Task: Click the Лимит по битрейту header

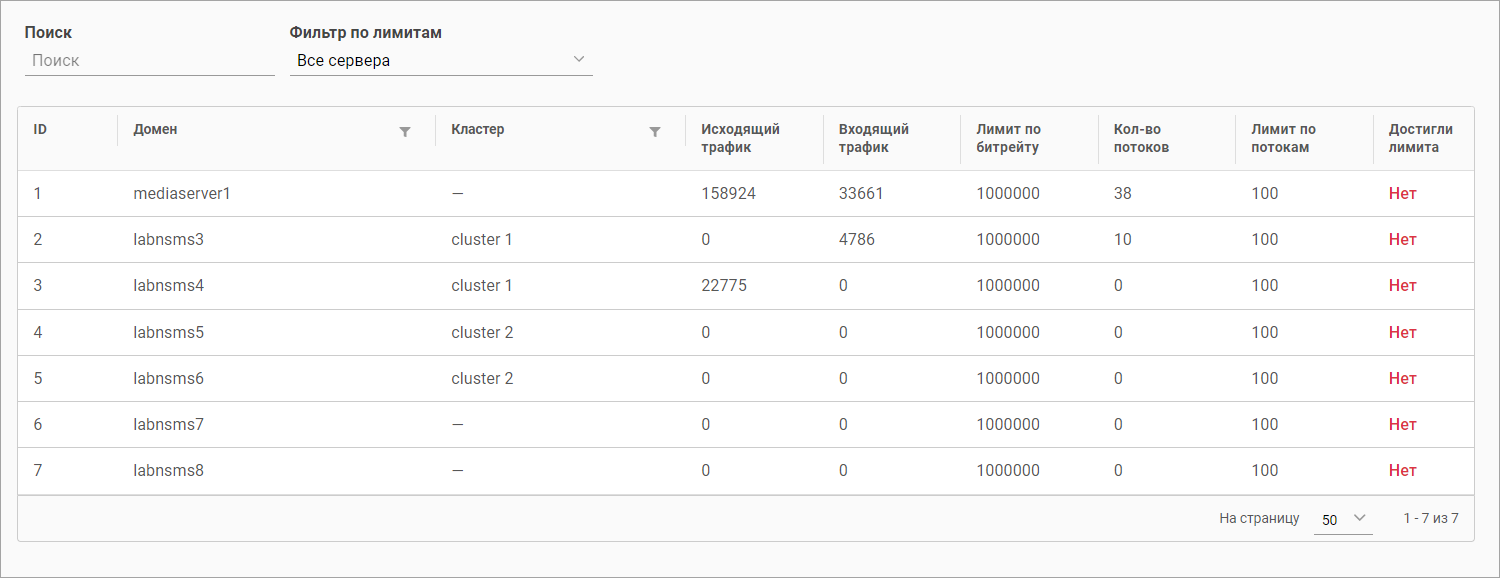Action: (x=1008, y=138)
